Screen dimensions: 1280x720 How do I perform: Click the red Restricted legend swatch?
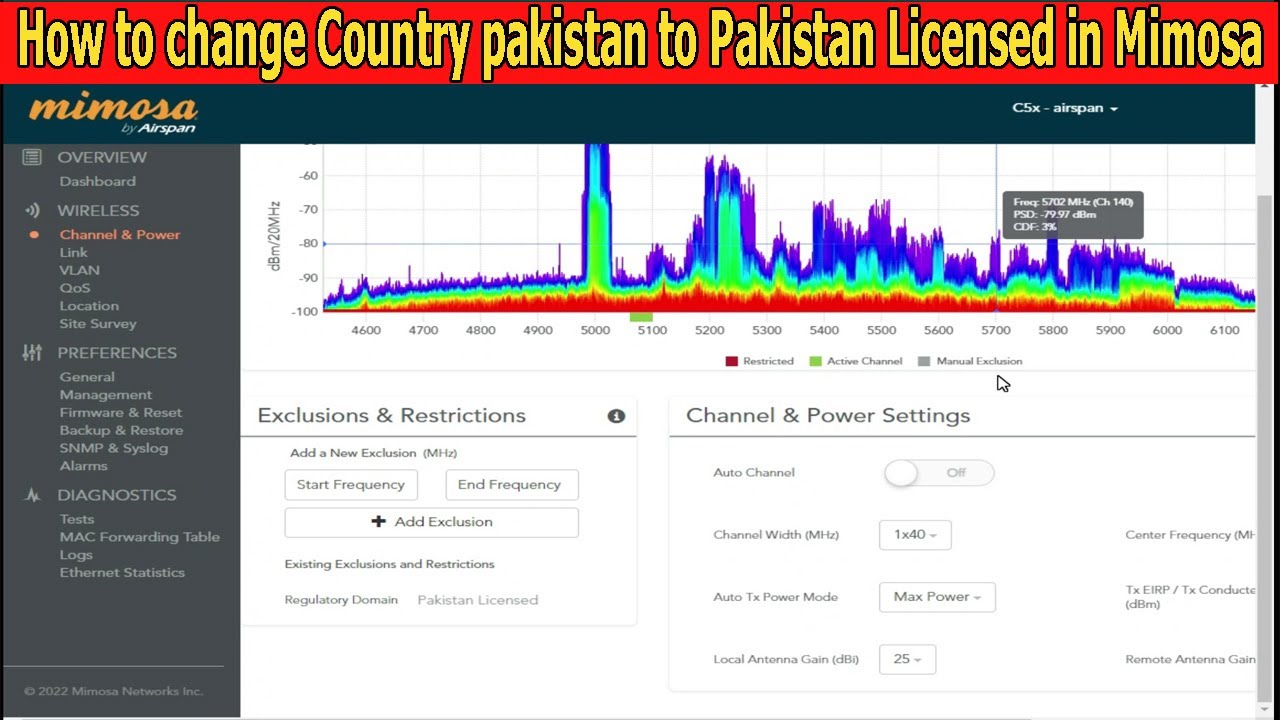(731, 362)
